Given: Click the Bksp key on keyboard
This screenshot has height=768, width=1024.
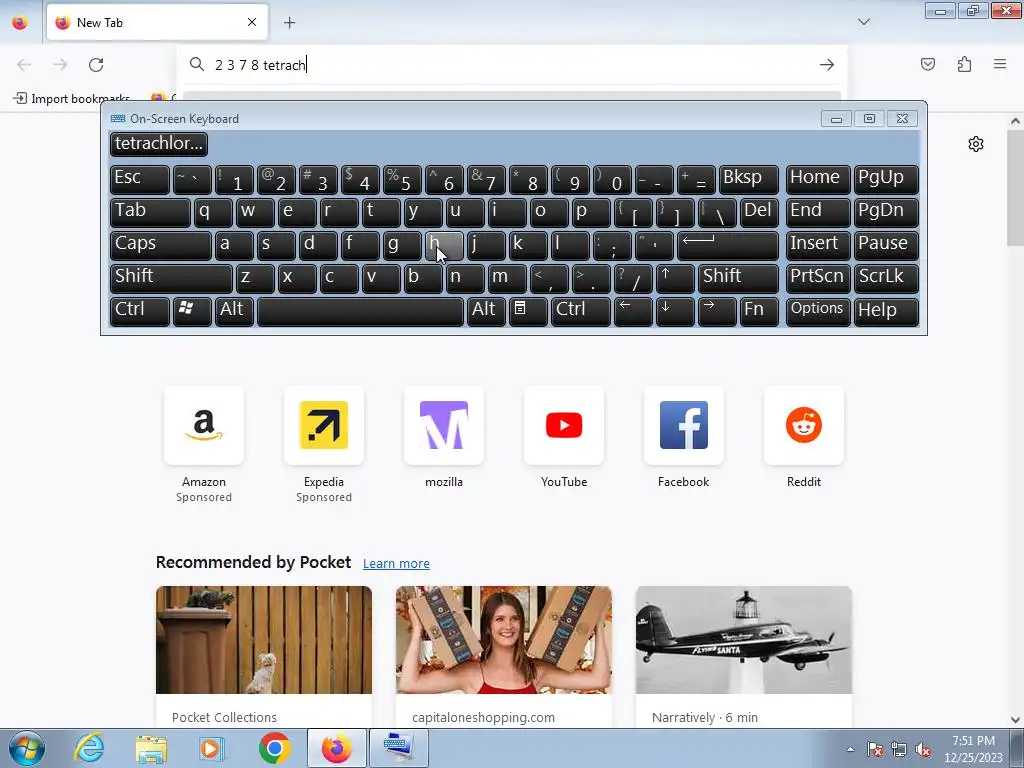Looking at the screenshot, I should 748,179.
